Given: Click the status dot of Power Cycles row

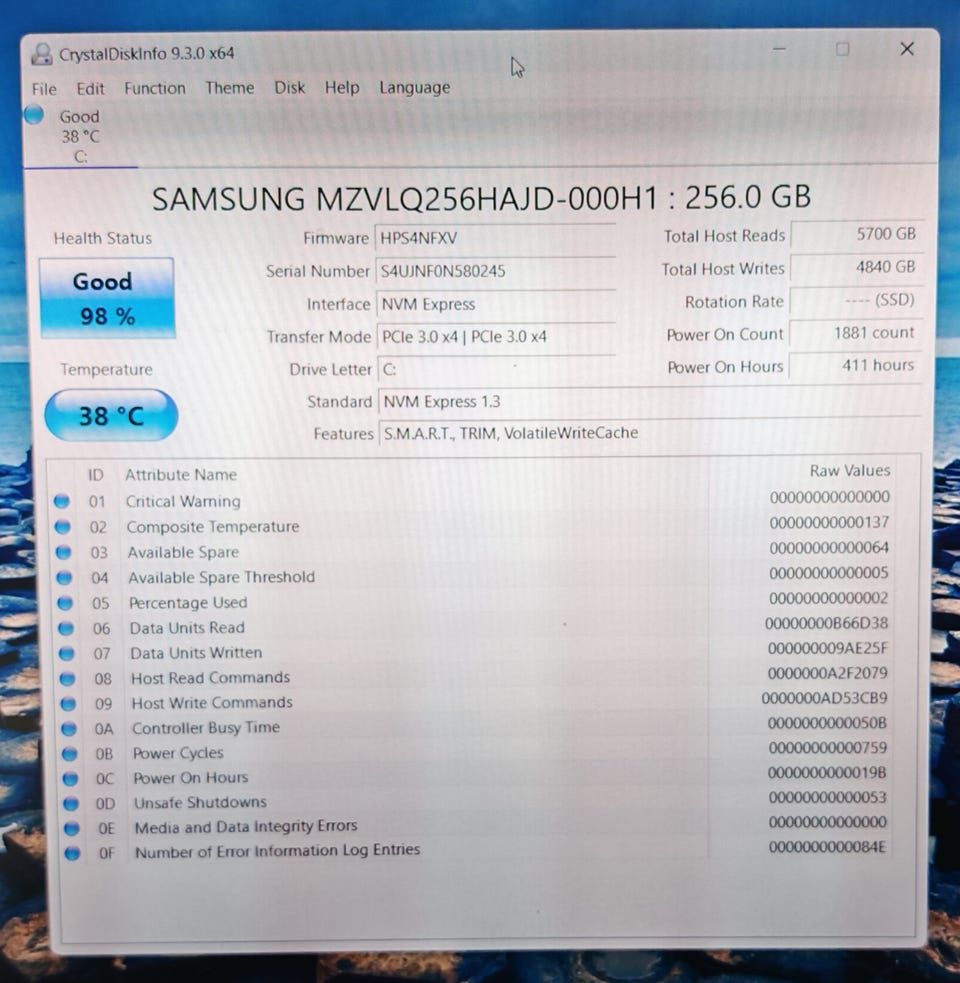Looking at the screenshot, I should click(x=69, y=754).
